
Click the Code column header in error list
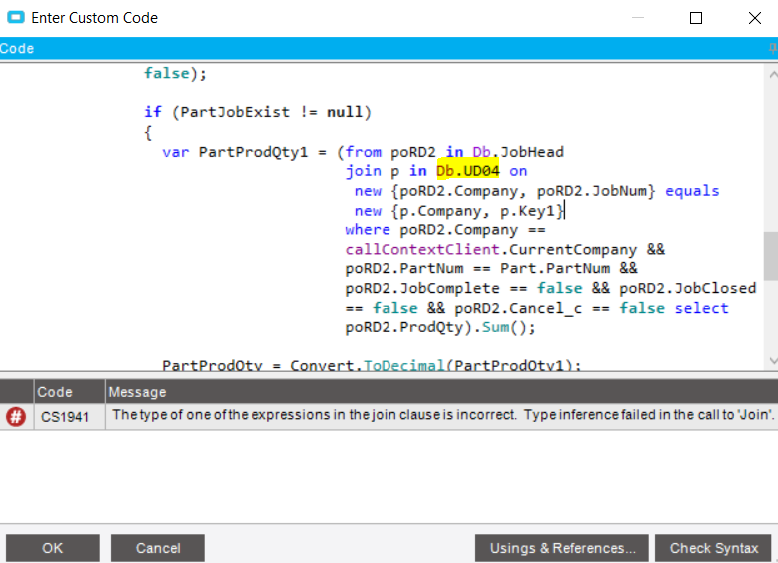click(x=69, y=392)
